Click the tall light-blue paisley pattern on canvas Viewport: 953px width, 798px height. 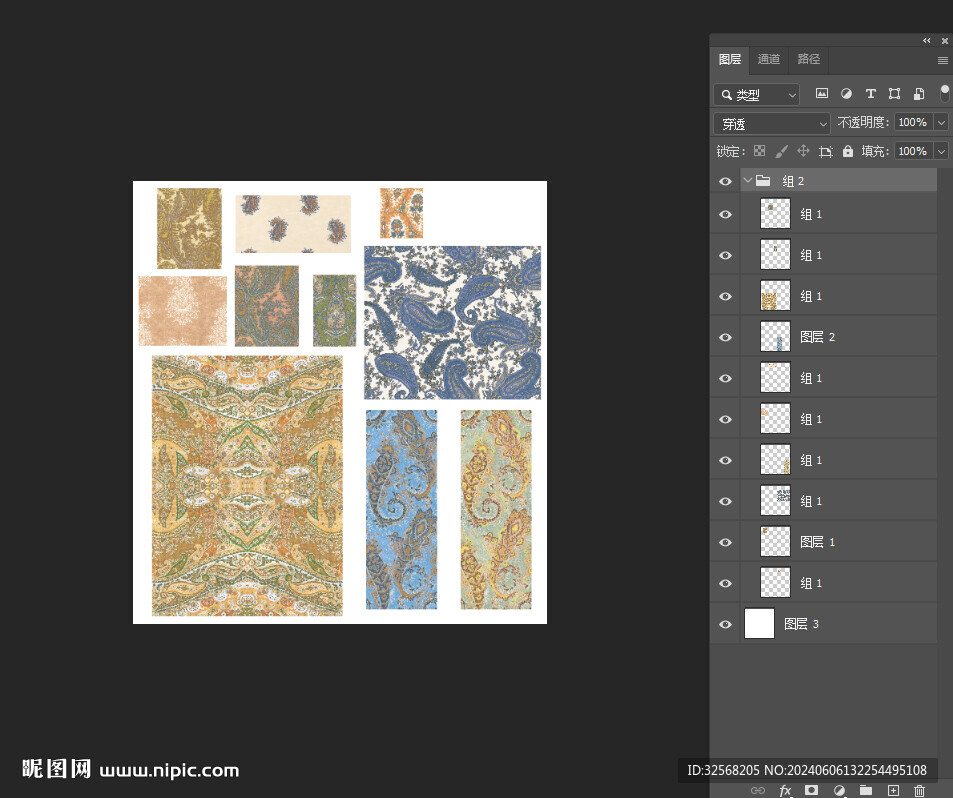click(x=401, y=509)
